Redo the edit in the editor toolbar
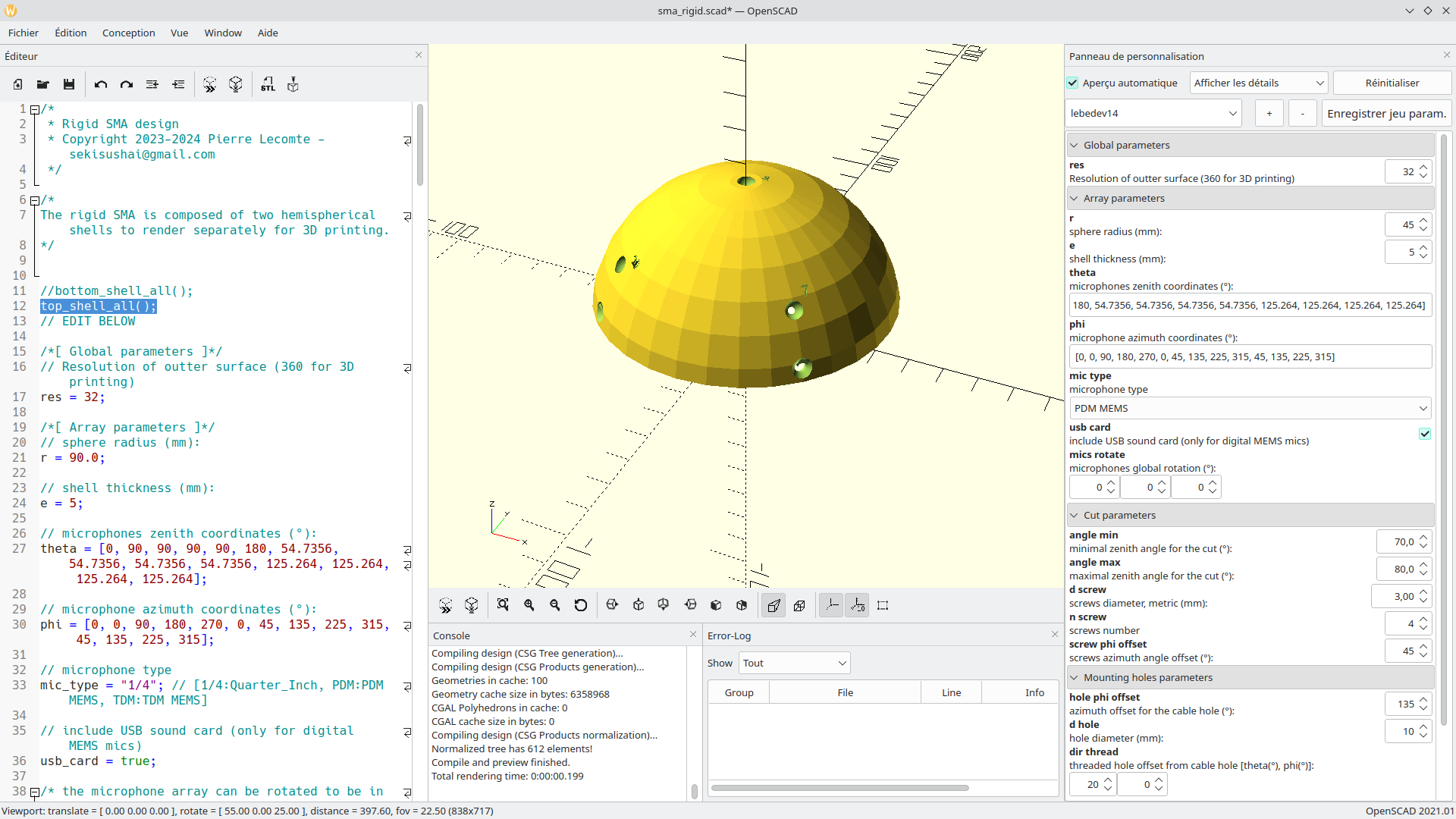 coord(127,84)
